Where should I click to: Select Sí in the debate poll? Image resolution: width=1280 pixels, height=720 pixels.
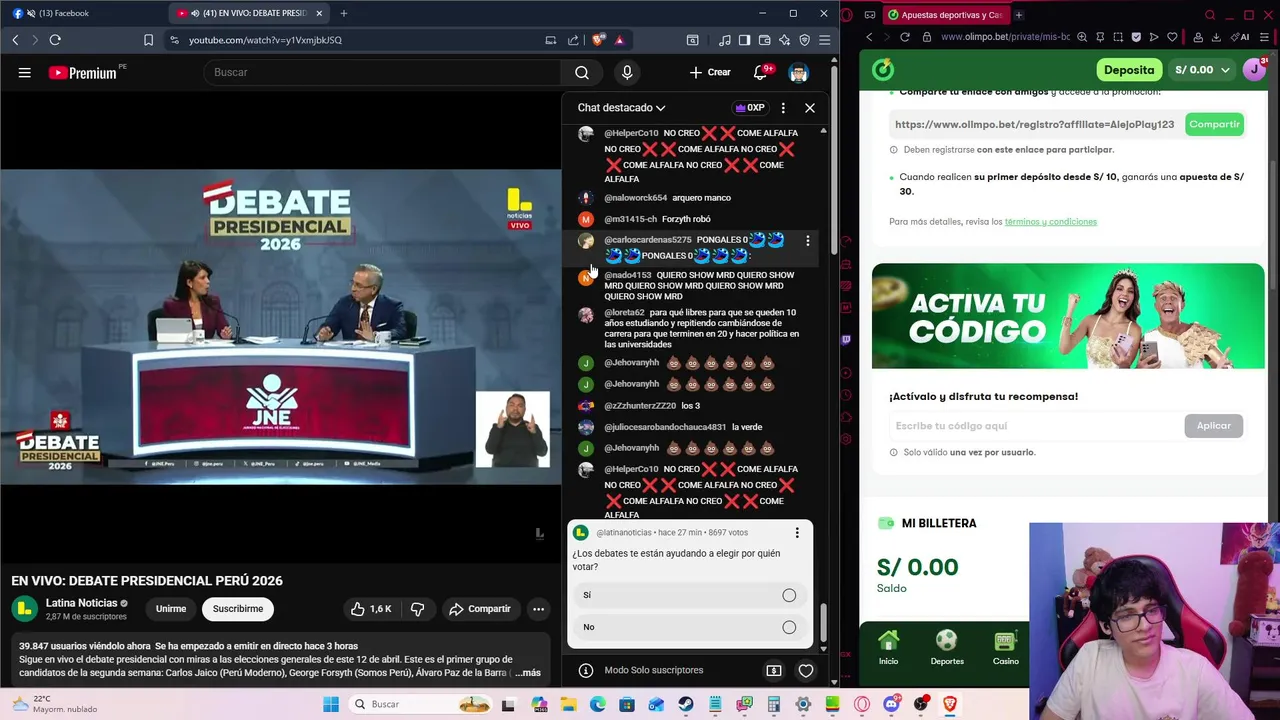point(690,595)
